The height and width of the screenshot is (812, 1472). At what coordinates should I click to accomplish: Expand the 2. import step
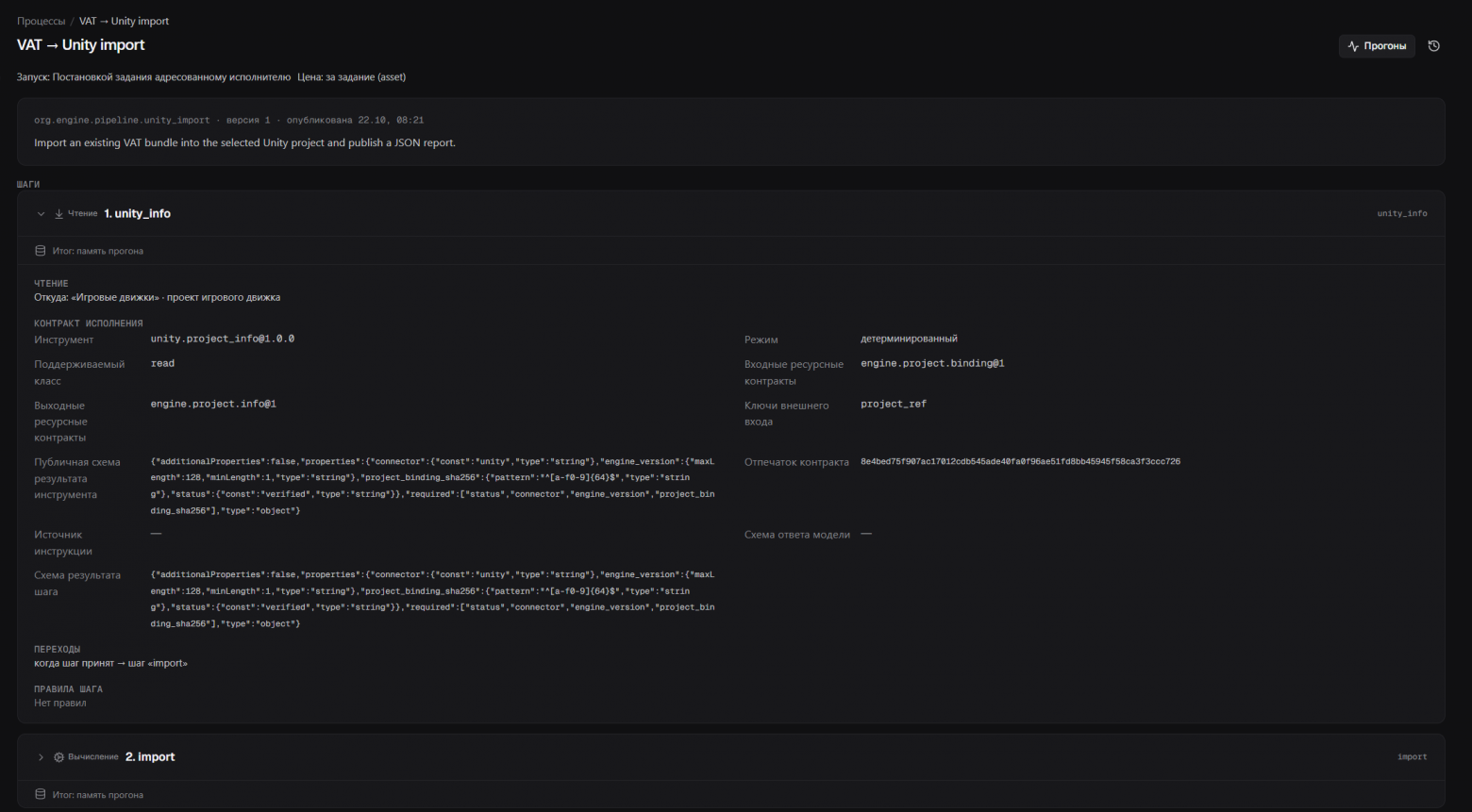tap(41, 757)
